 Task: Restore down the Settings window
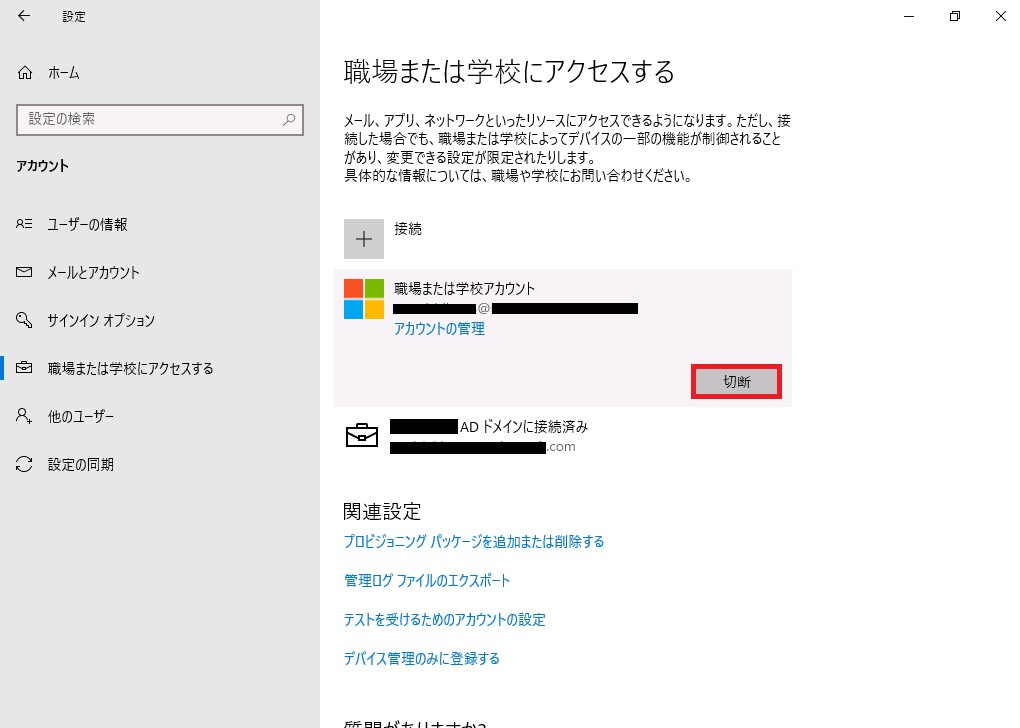click(x=954, y=16)
